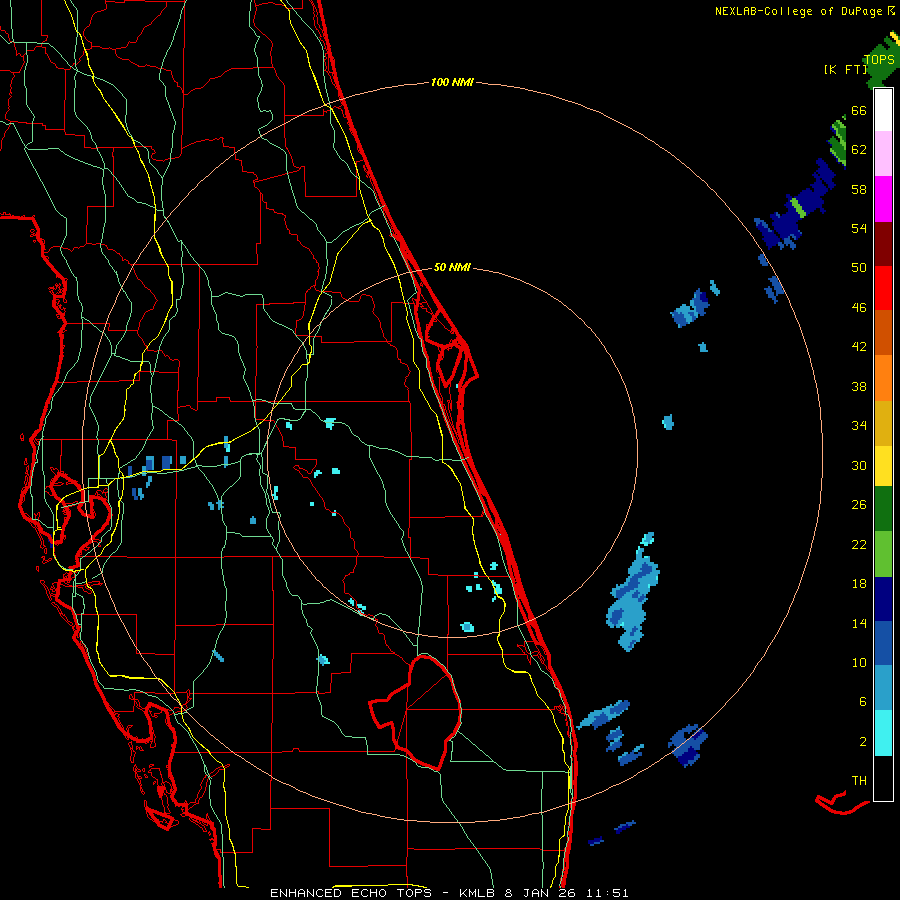The image size is (900, 900).
Task: Click the TH legend label
Action: point(859,781)
